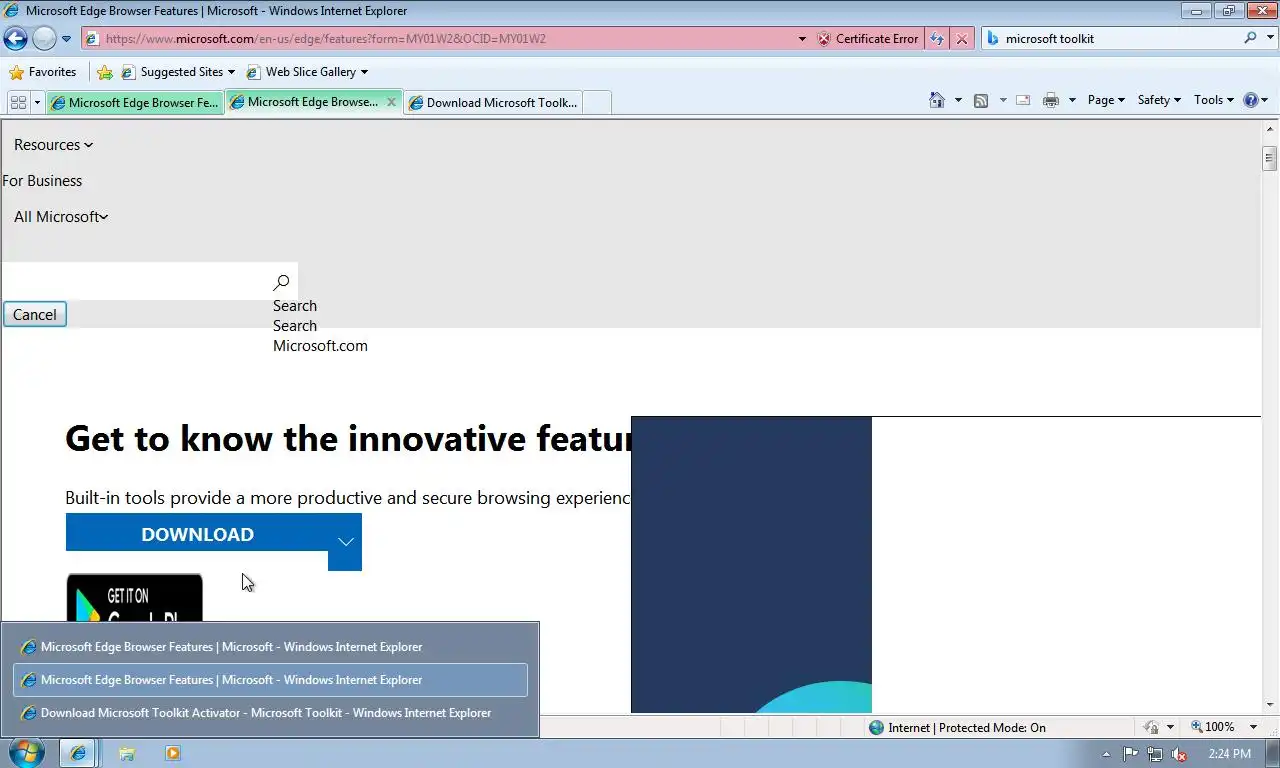Click the Windows Start orb
This screenshot has width=1280, height=768.
coord(26,753)
